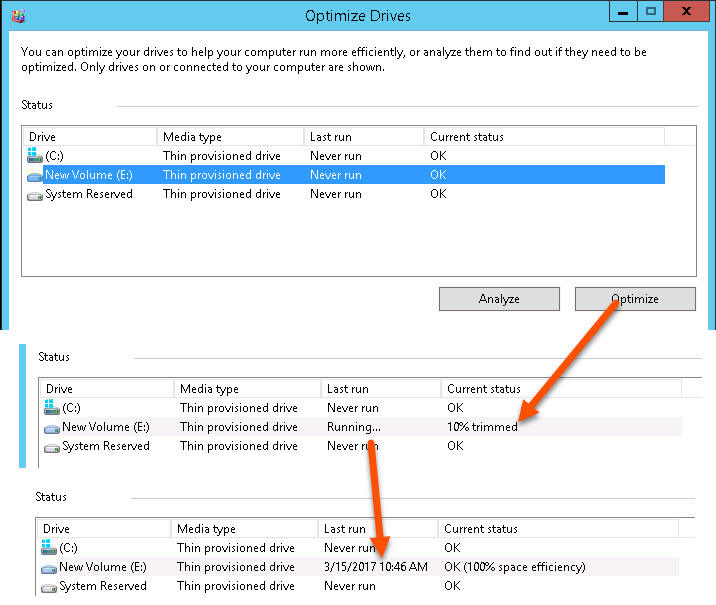
Task: Select (C:) drive label in the highlighted-row list
Action: (54, 156)
